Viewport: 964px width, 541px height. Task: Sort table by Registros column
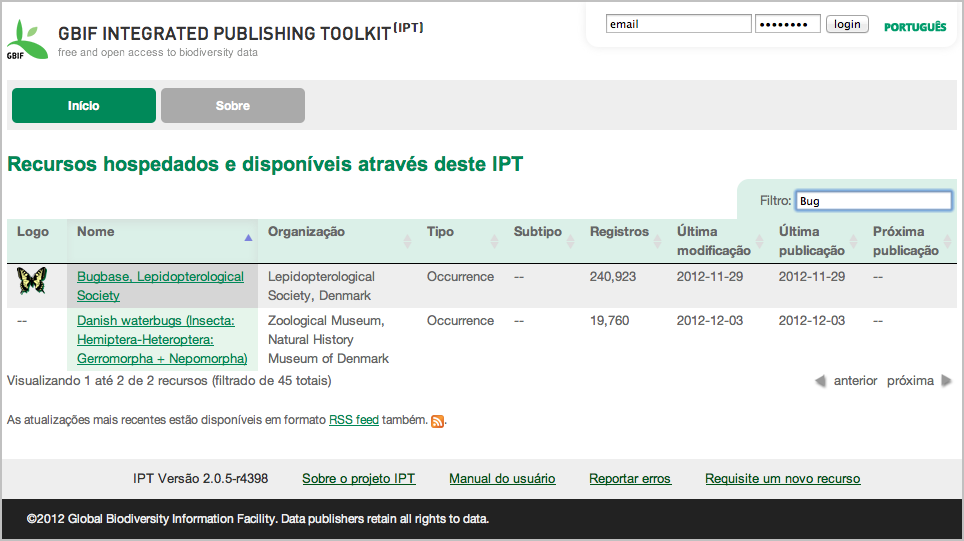[623, 240]
